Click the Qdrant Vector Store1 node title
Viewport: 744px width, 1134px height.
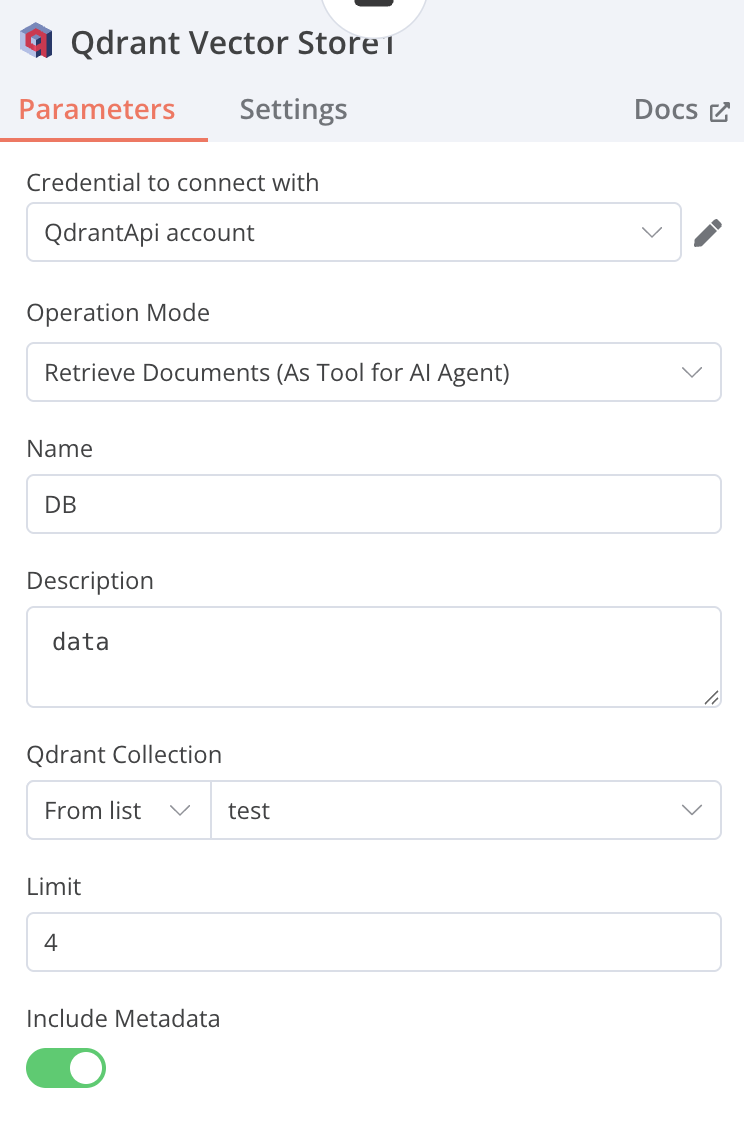230,43
